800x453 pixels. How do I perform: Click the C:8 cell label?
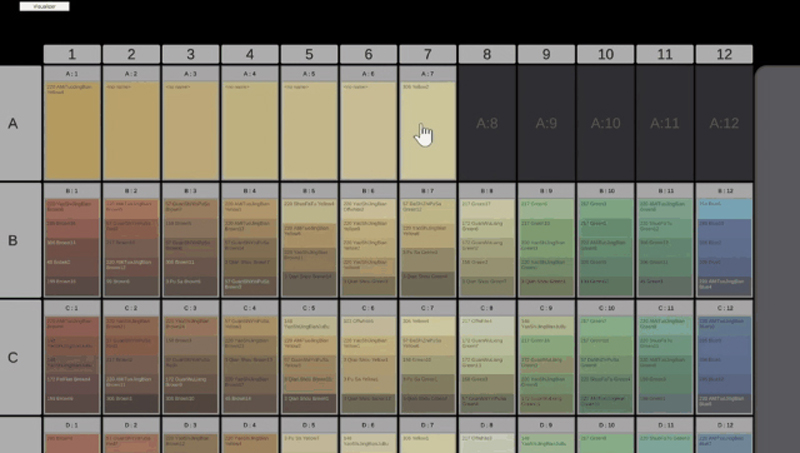487,307
